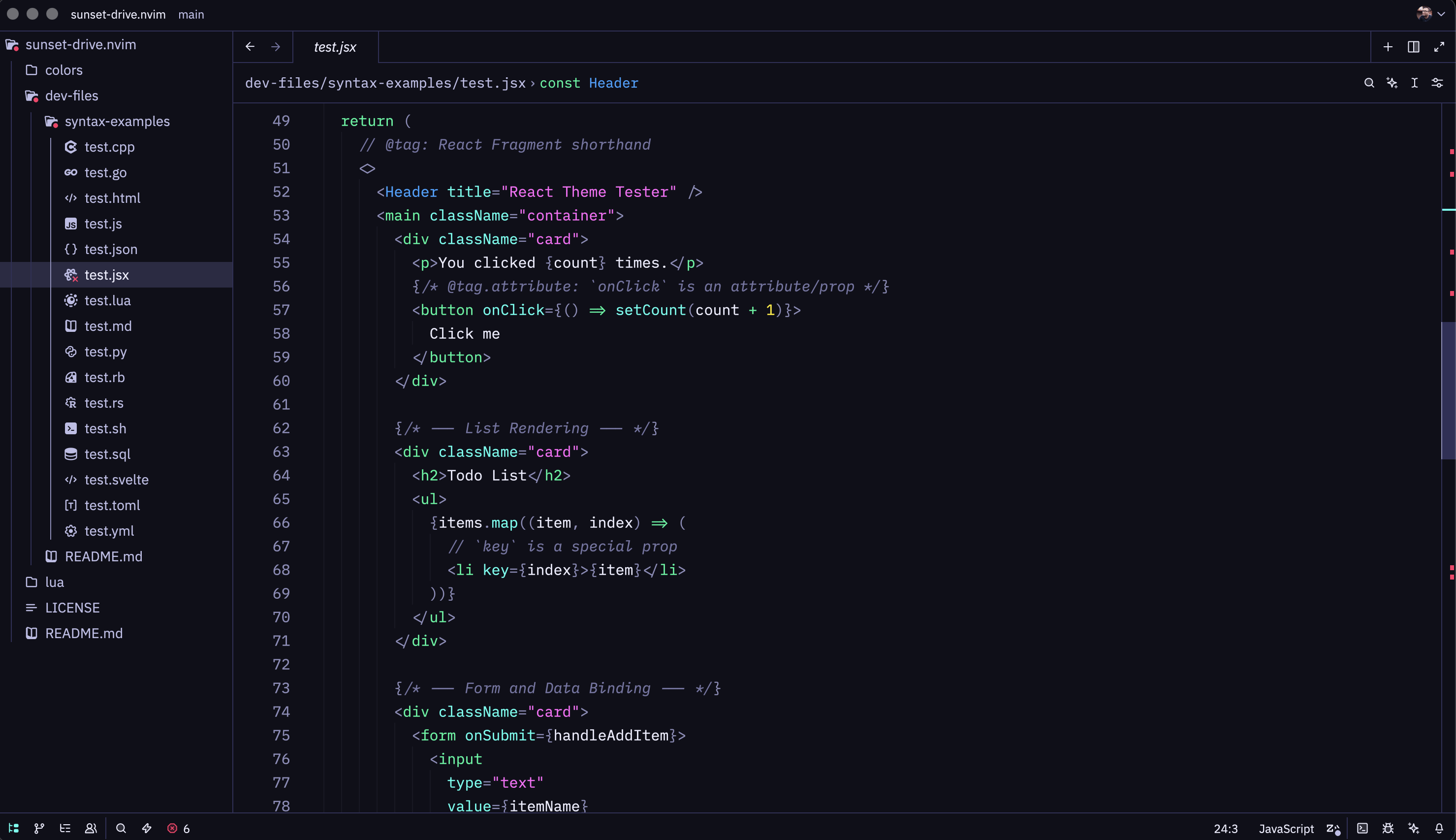The image size is (1456, 840).
Task: Open the diagnostics showing 6 errors
Action: point(178,829)
